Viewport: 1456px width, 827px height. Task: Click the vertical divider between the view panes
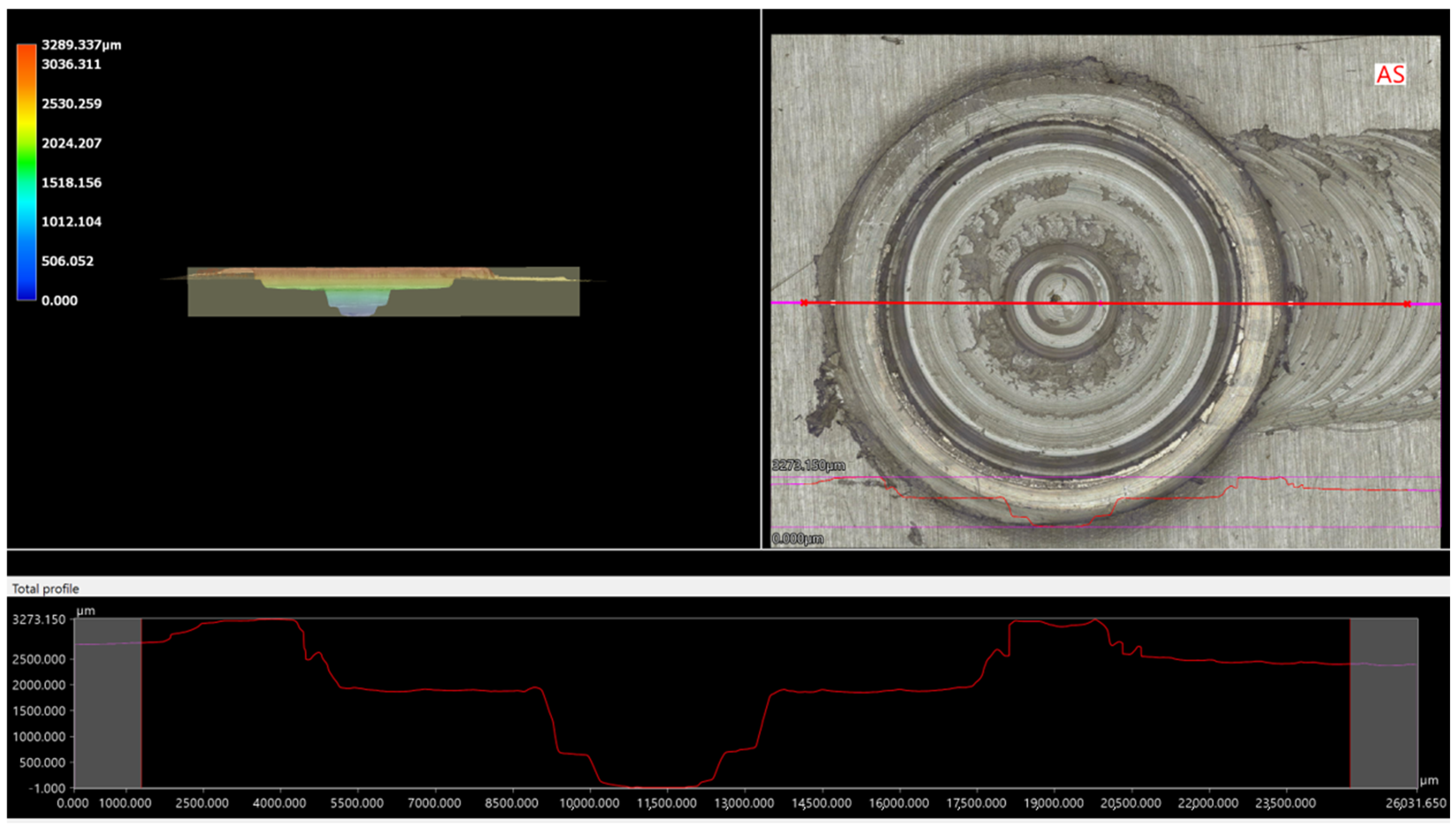tap(761, 278)
